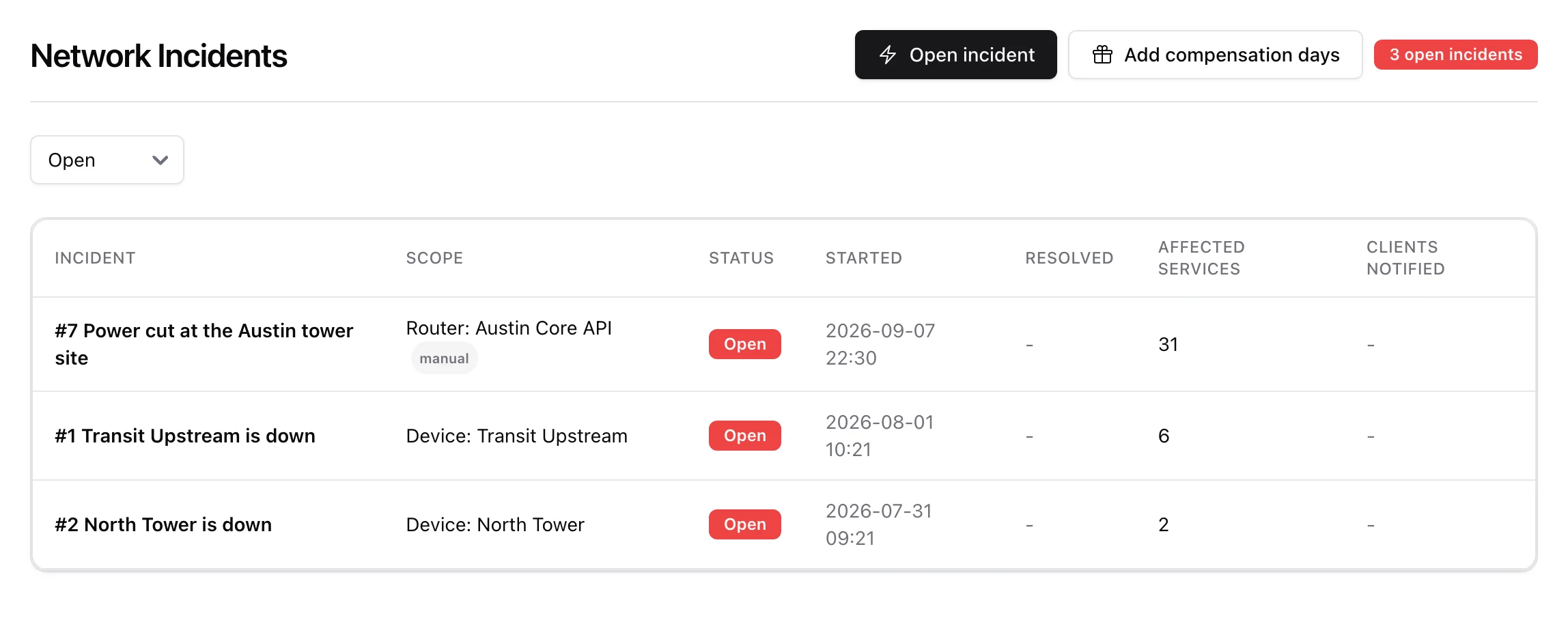1568x635 pixels.
Task: Click the SCOPE column header
Action: (434, 258)
